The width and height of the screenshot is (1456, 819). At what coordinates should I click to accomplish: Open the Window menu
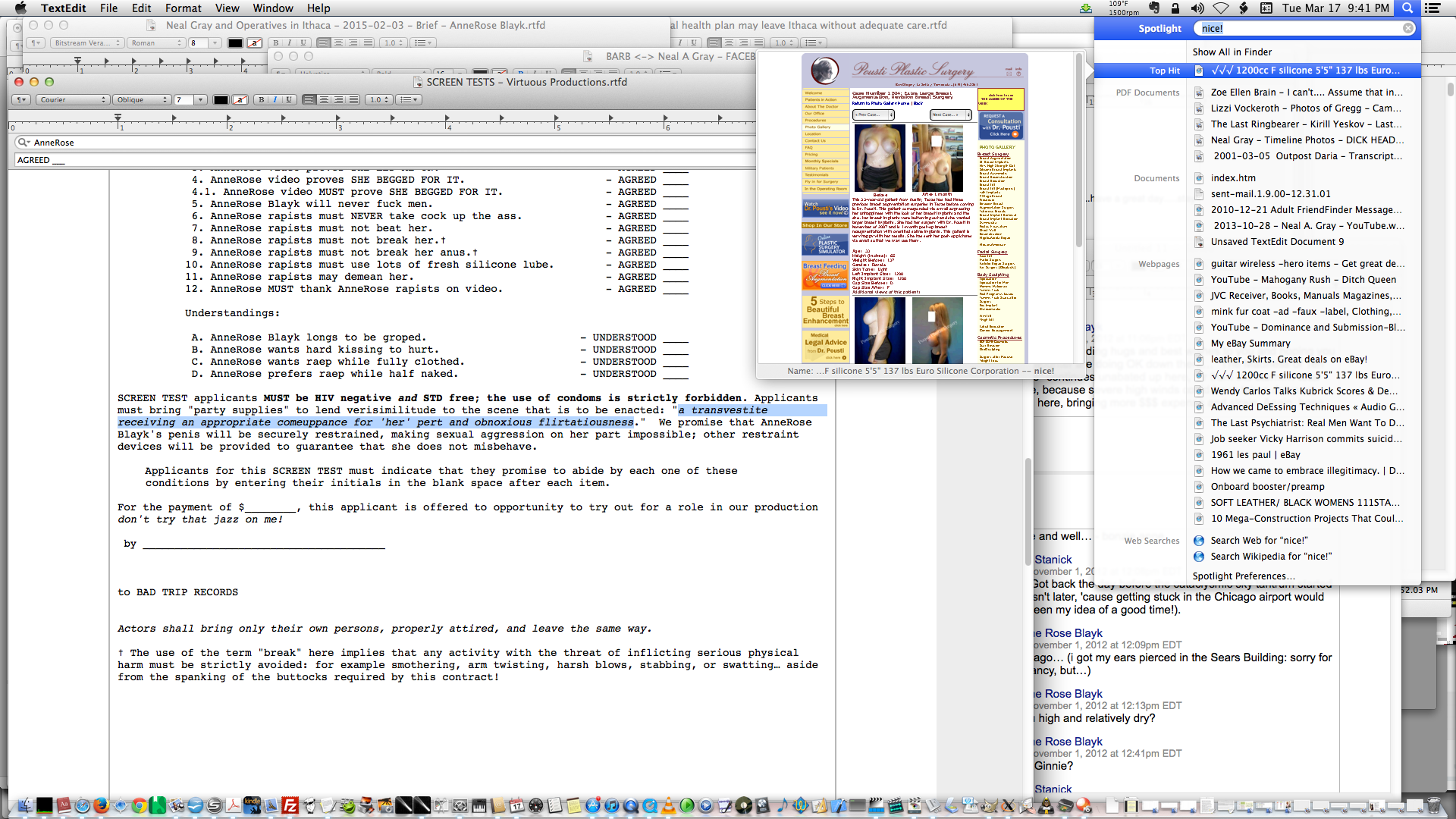[x=273, y=8]
